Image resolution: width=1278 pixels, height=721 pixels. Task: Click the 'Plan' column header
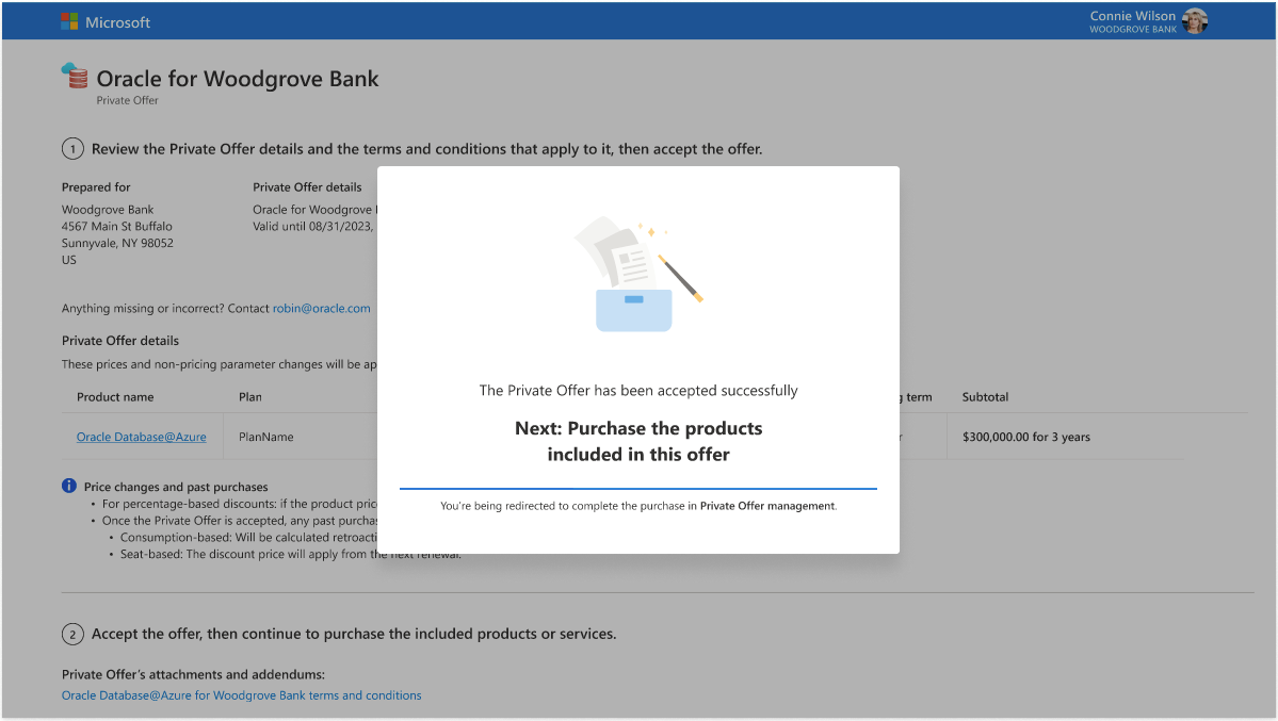click(x=250, y=397)
